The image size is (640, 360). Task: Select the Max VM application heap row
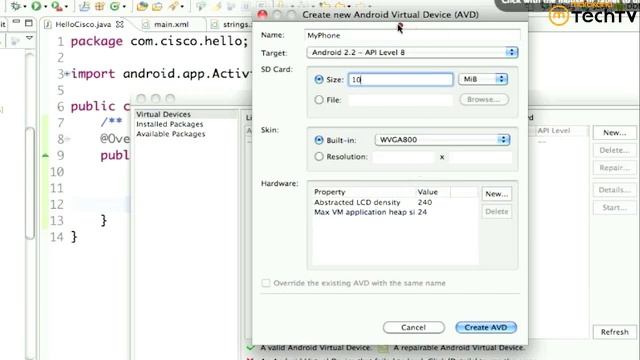(x=394, y=212)
